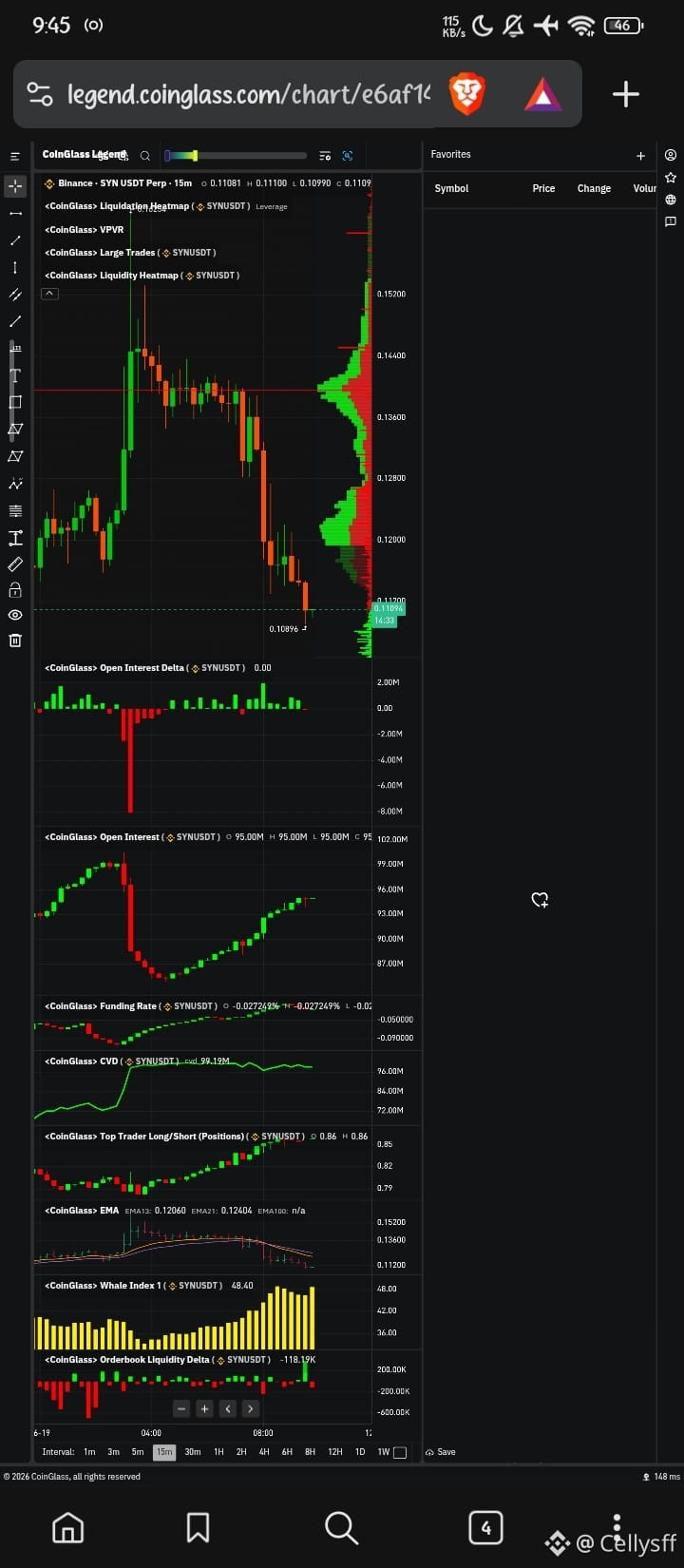This screenshot has height=1568, width=684.
Task: Sort favorites by Price column
Action: (x=543, y=188)
